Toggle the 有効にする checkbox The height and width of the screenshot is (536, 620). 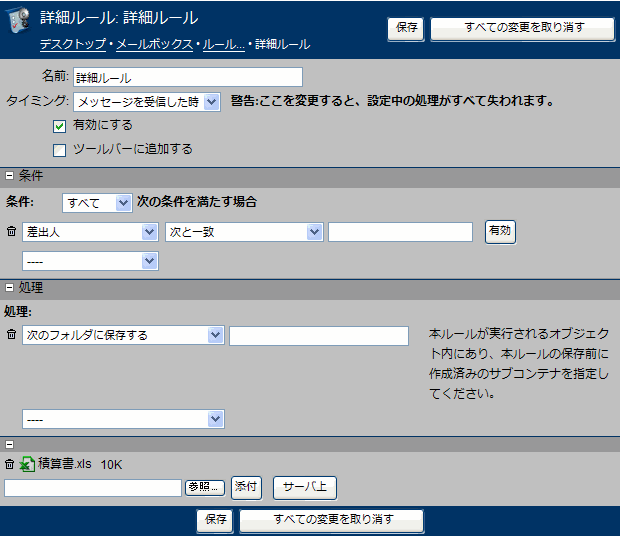pyautogui.click(x=60, y=127)
